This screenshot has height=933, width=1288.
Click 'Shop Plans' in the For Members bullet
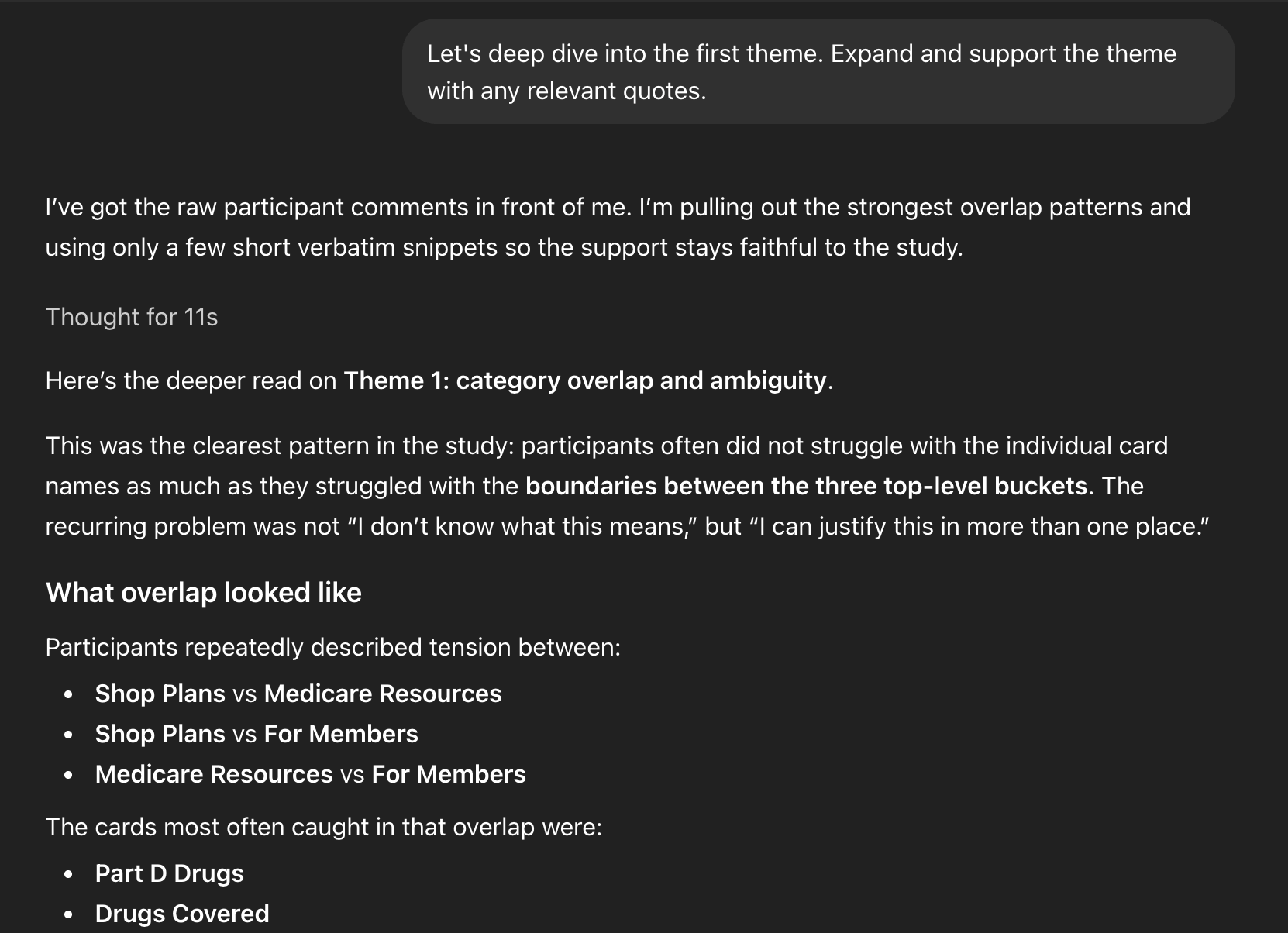[x=160, y=734]
